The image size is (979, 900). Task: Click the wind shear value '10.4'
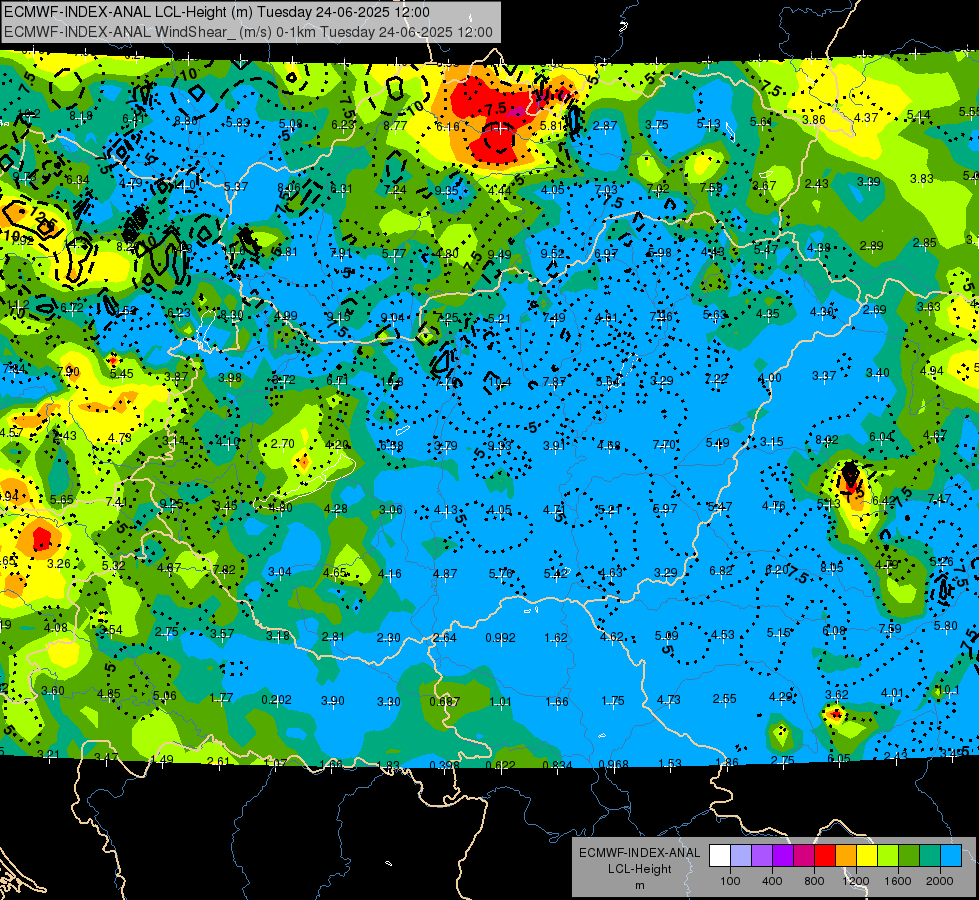(x=499, y=382)
